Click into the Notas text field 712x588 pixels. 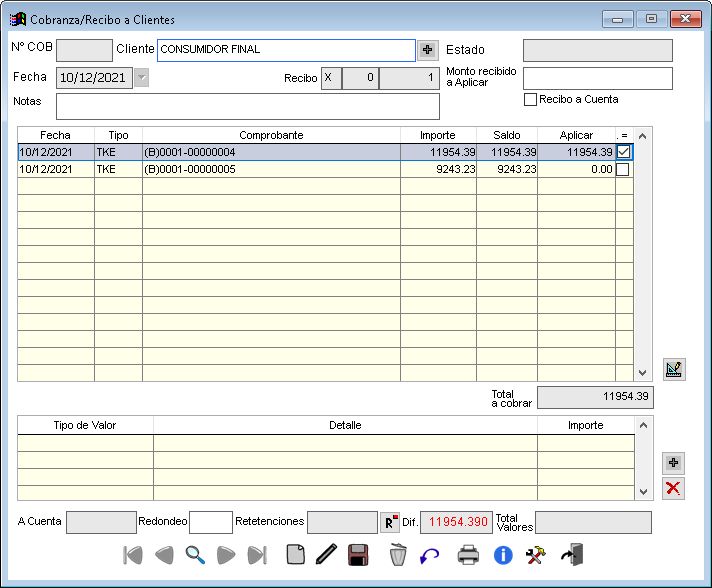click(247, 106)
